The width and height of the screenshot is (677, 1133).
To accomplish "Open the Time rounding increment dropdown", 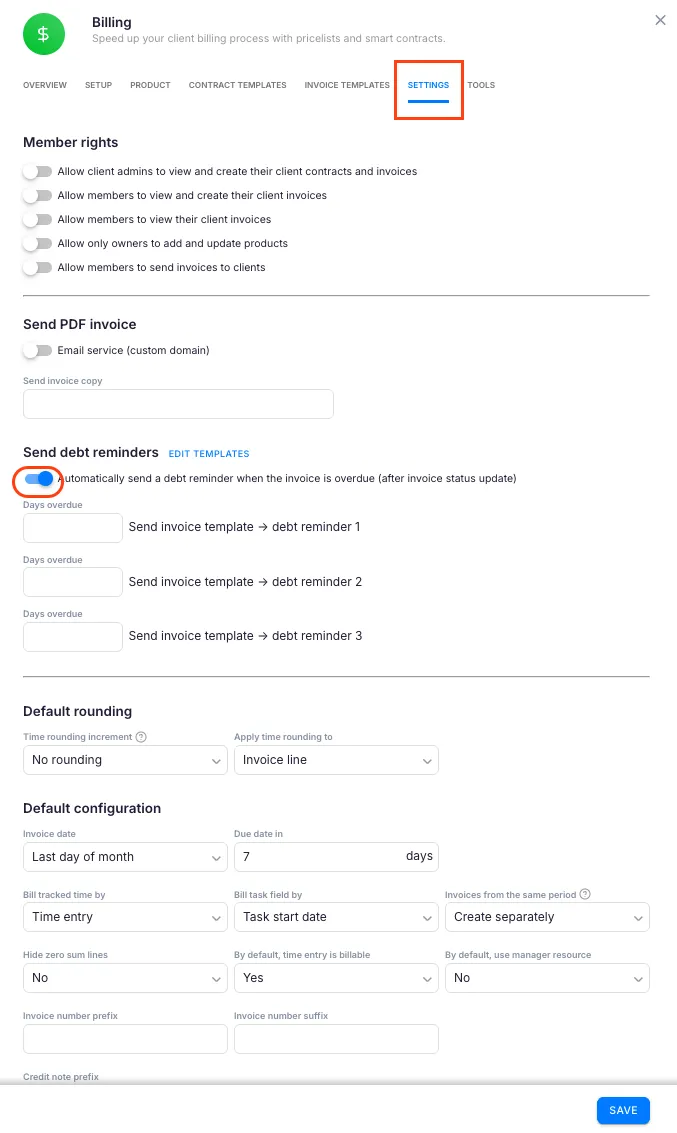I will point(124,760).
